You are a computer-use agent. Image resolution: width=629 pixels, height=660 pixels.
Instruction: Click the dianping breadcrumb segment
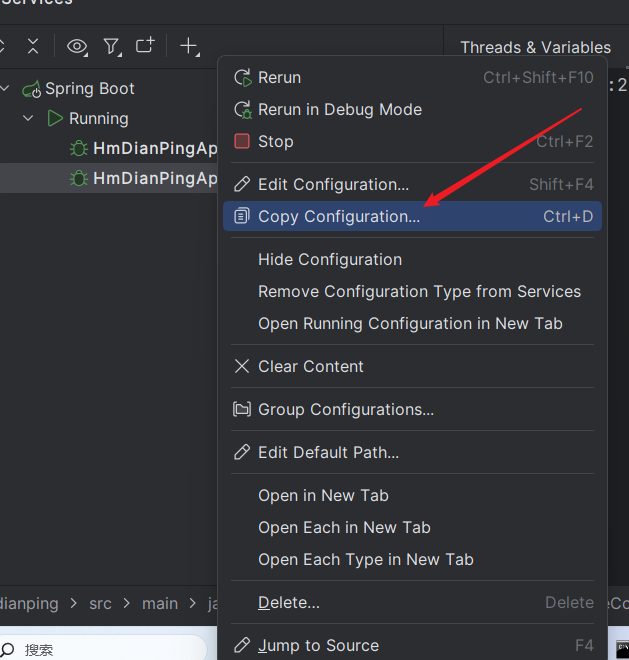[x=29, y=604]
